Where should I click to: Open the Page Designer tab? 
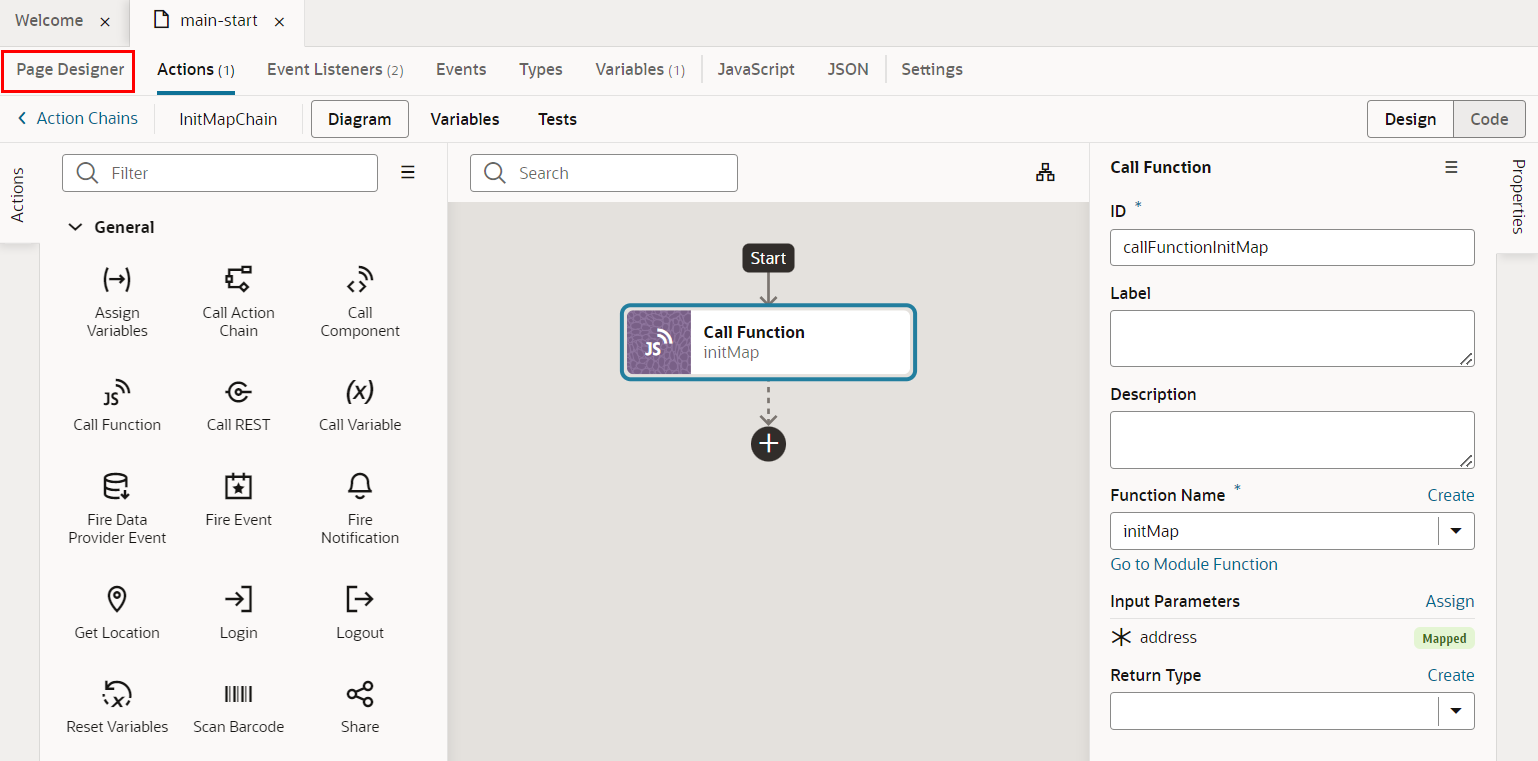pyautogui.click(x=70, y=70)
